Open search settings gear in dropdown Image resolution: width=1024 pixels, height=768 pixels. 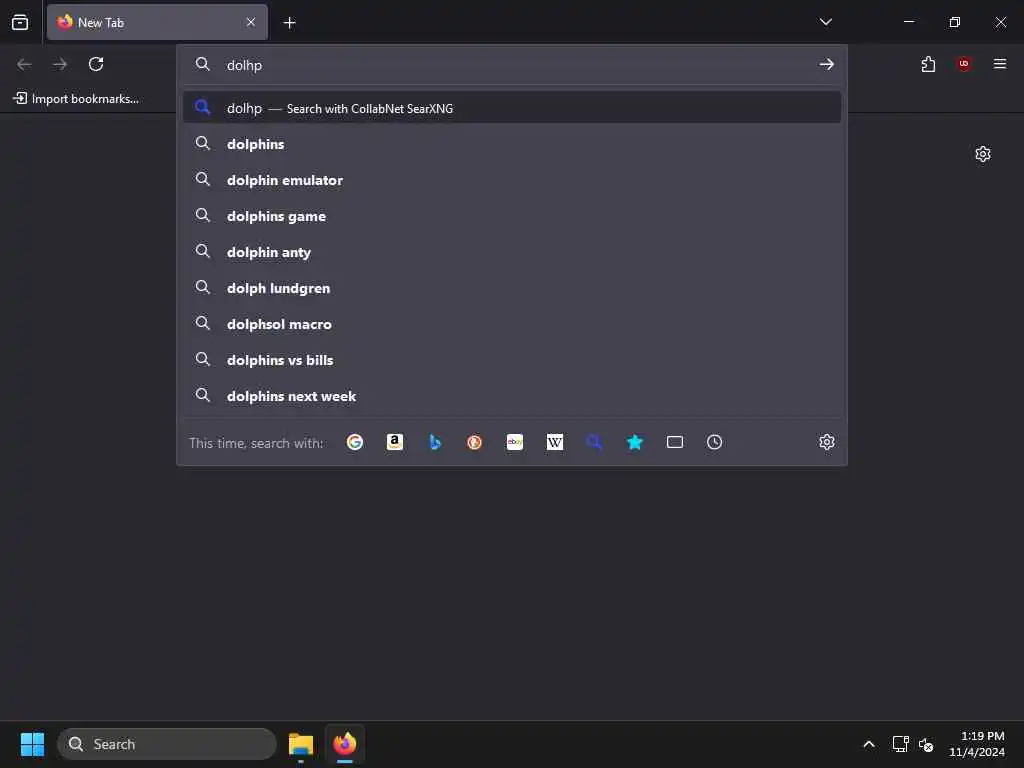(x=827, y=442)
